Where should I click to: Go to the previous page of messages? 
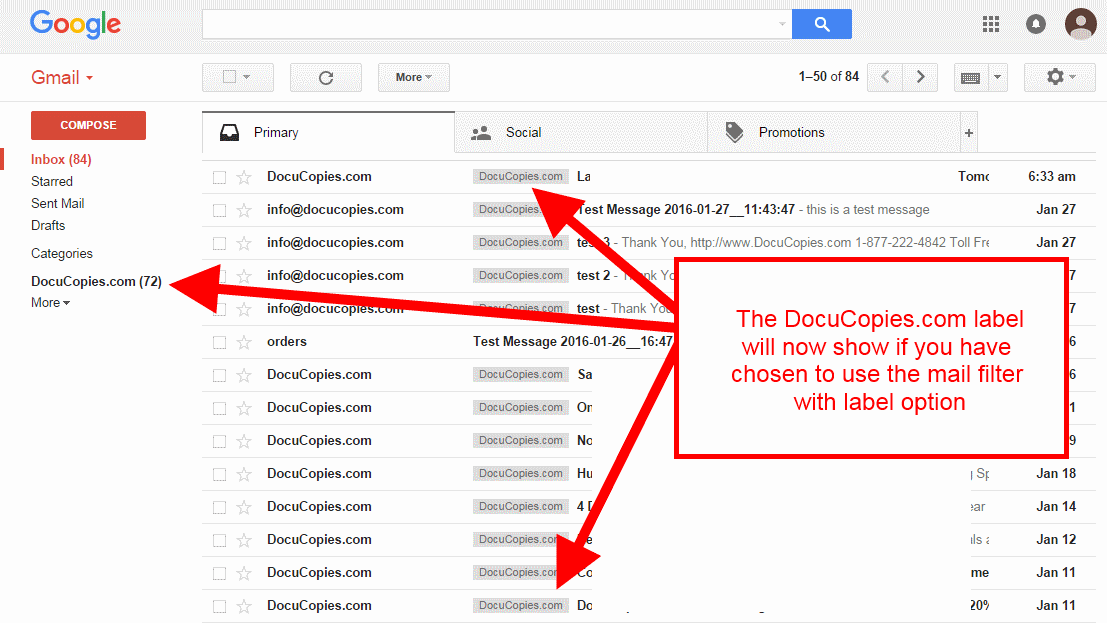coord(885,77)
